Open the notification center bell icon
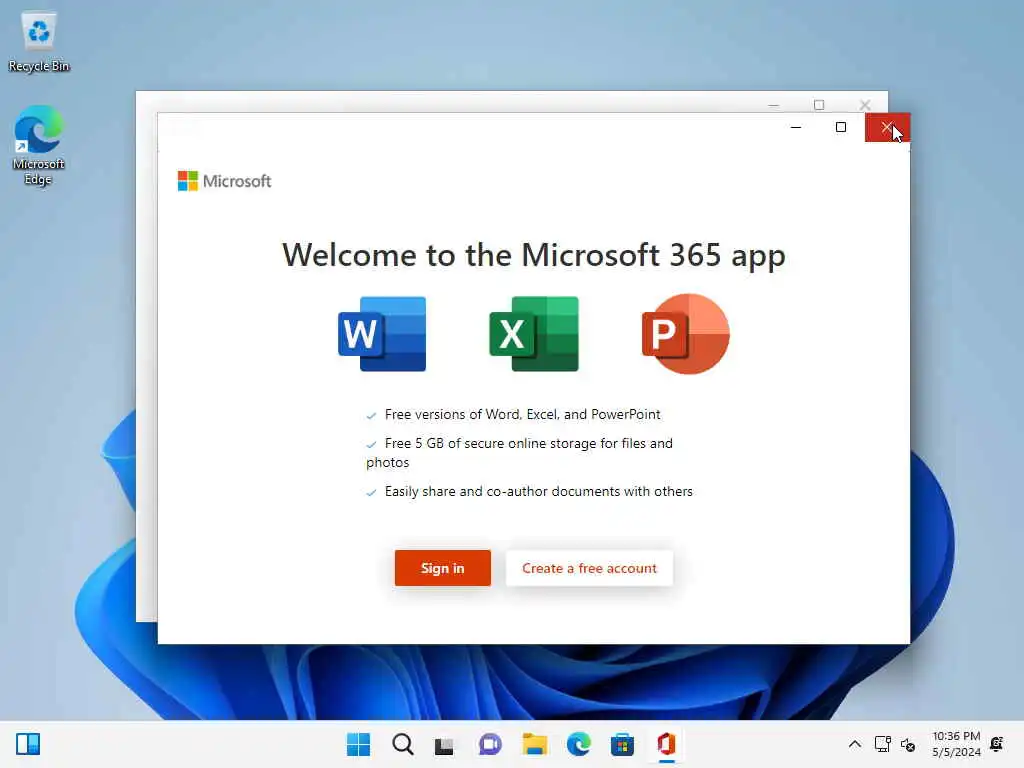Viewport: 1024px width, 768px height. click(997, 744)
